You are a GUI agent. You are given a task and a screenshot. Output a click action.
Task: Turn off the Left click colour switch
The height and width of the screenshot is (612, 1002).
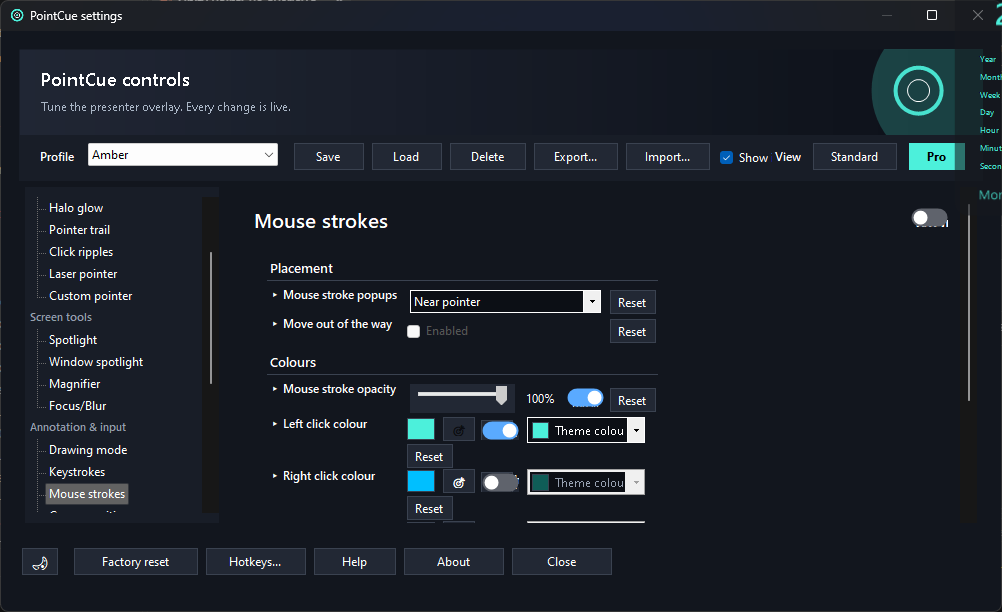(x=500, y=431)
